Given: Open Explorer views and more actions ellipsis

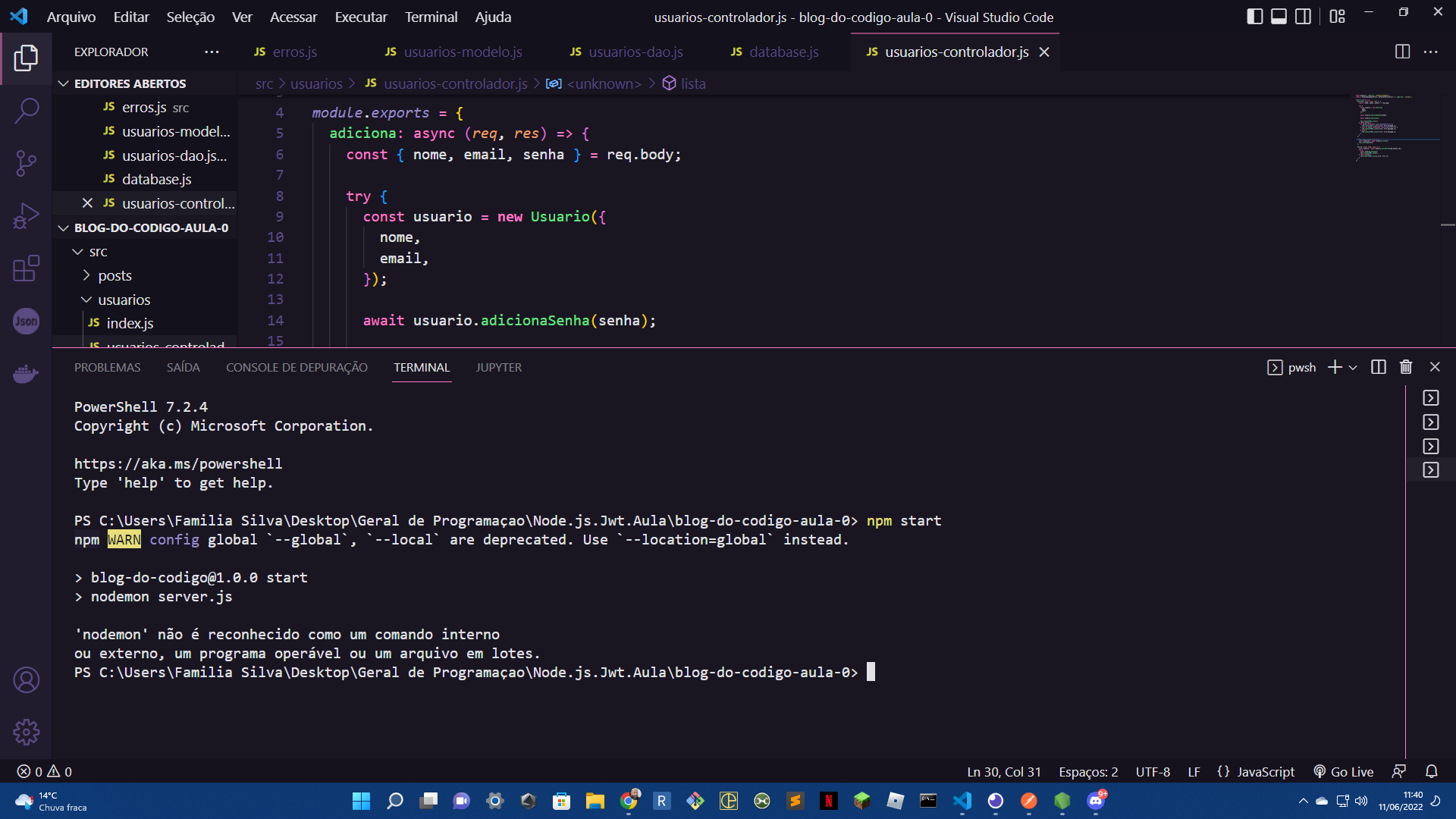Looking at the screenshot, I should click(212, 52).
